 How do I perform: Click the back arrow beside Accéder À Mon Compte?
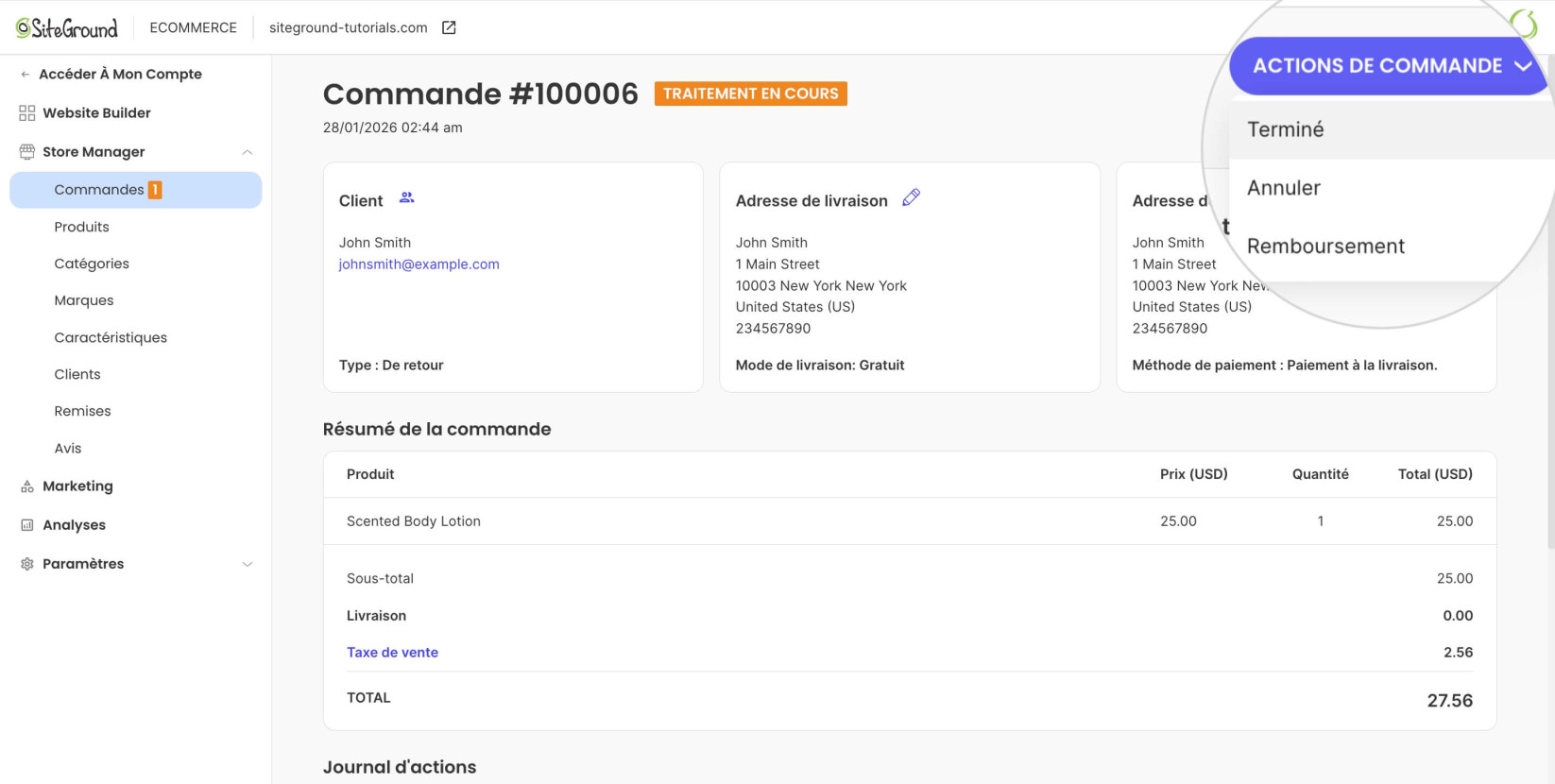[26, 74]
